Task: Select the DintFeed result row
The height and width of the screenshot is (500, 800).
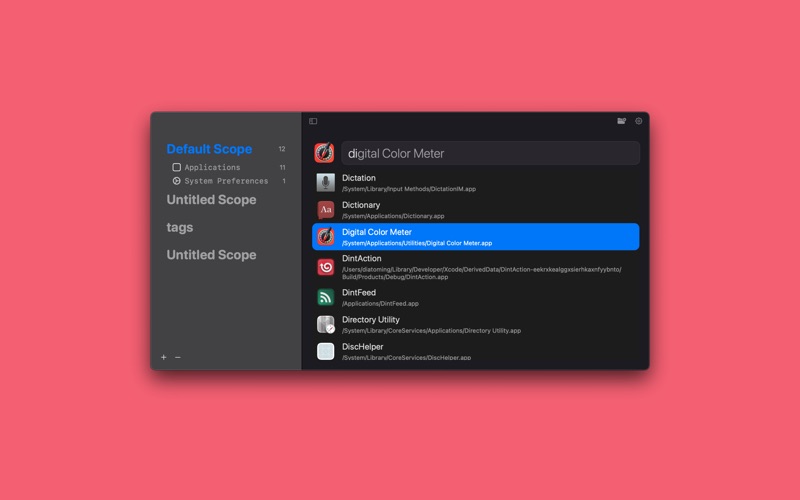Action: [x=476, y=297]
